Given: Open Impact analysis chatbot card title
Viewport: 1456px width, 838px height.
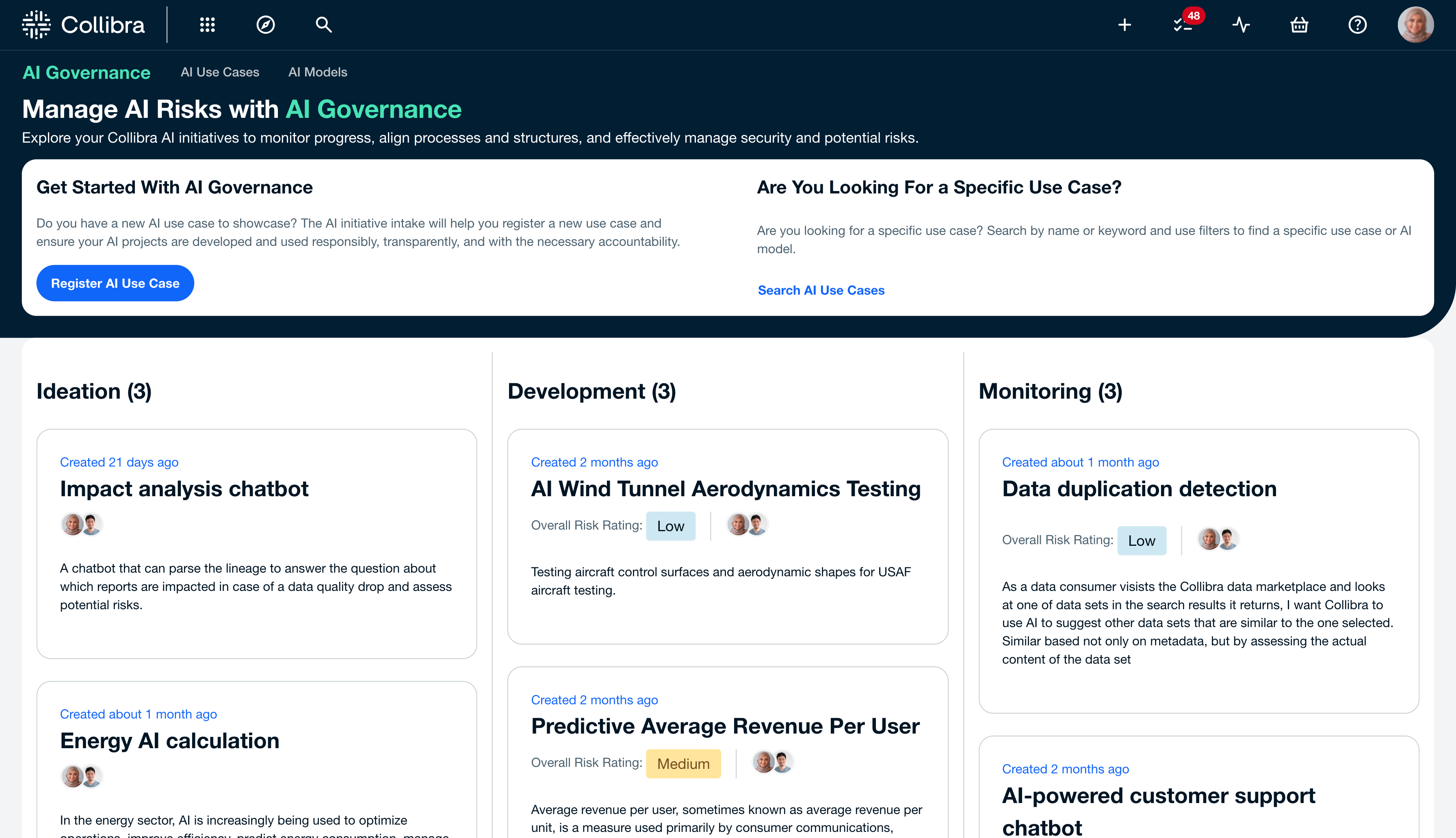Looking at the screenshot, I should pyautogui.click(x=184, y=488).
